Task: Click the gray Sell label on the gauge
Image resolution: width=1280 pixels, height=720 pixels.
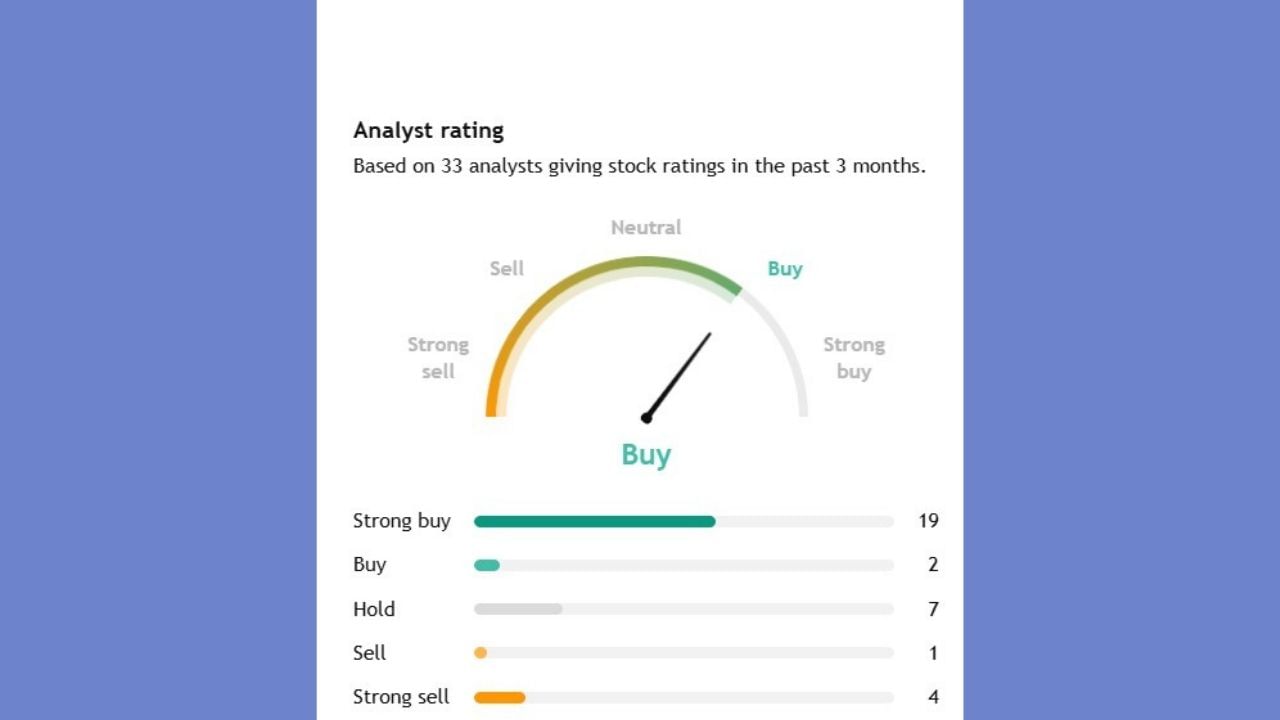Action: tap(507, 268)
